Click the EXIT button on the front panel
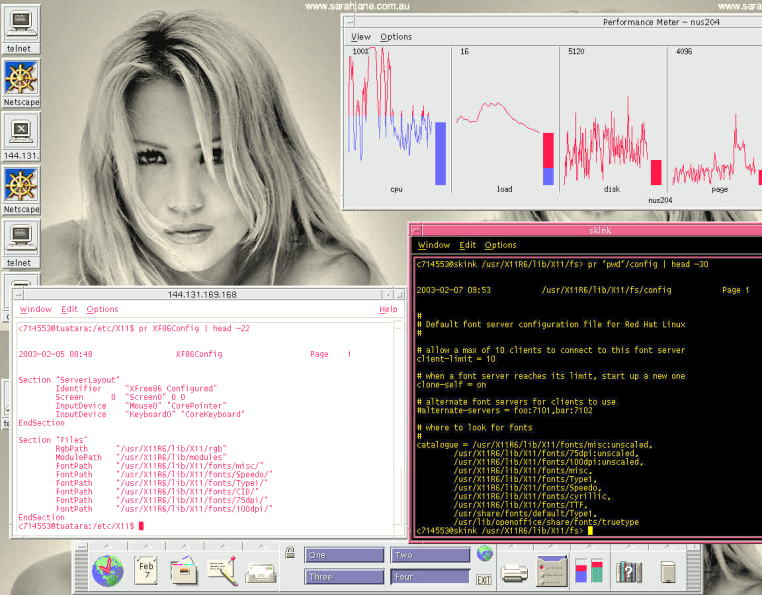This screenshot has height=595, width=762. pos(484,579)
